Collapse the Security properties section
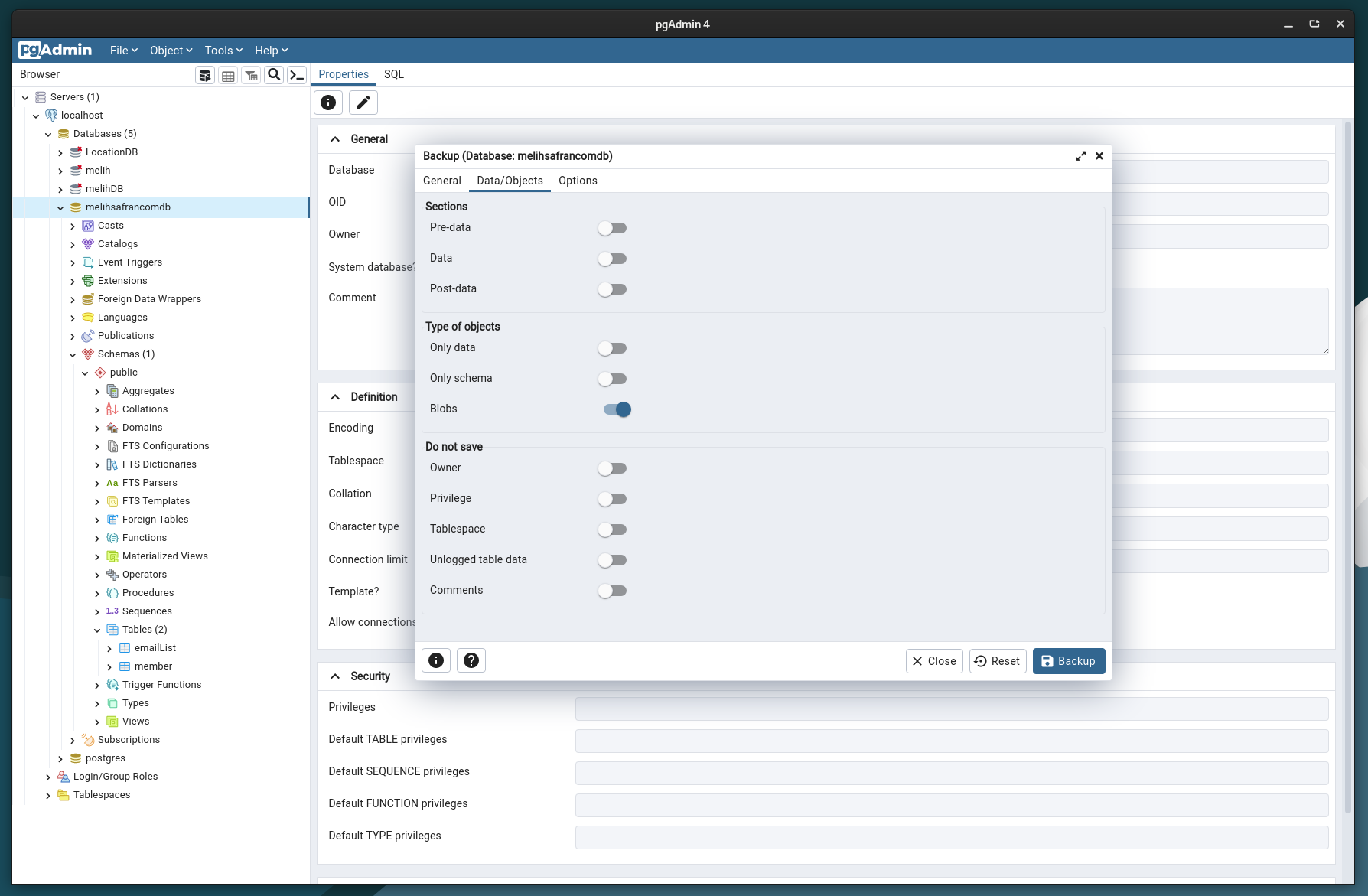The image size is (1368, 896). click(x=335, y=676)
